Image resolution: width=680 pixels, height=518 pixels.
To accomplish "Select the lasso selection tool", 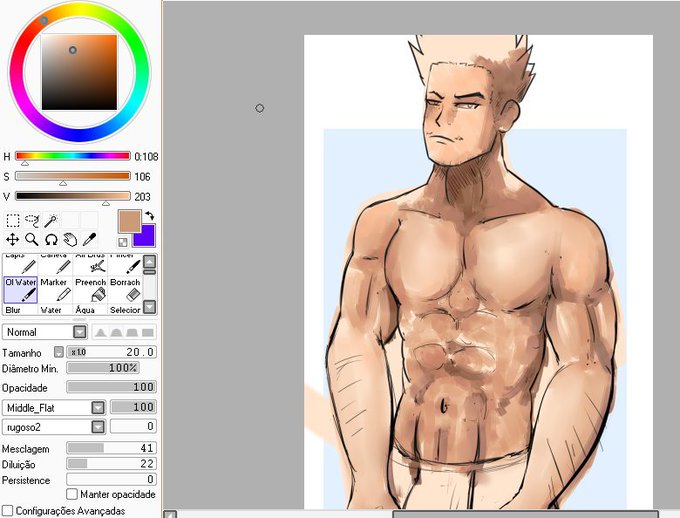I will tap(32, 220).
